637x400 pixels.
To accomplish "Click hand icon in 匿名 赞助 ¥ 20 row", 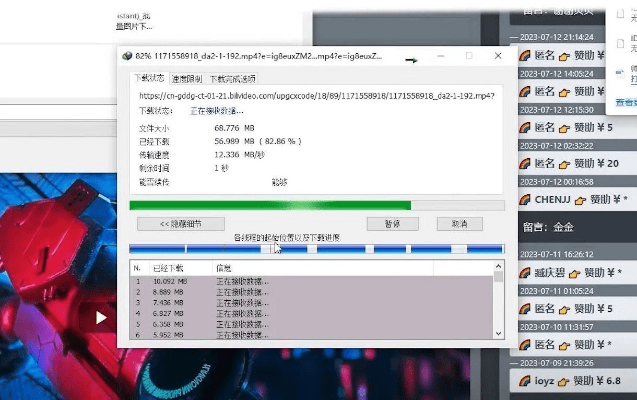I will (x=564, y=164).
